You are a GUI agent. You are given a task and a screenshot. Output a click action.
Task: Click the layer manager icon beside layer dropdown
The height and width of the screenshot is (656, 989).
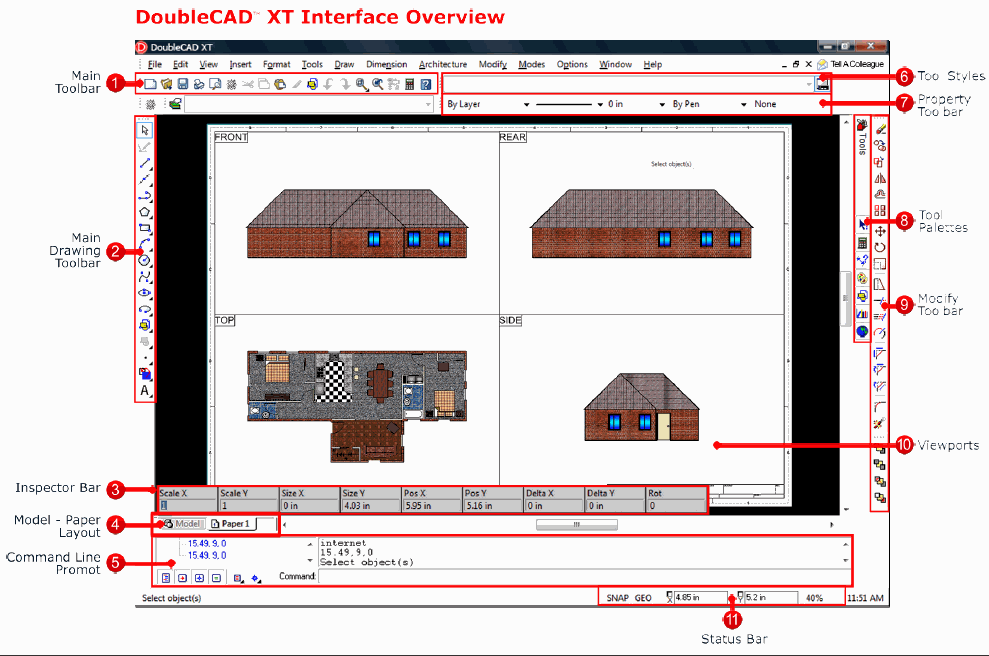pos(175,104)
